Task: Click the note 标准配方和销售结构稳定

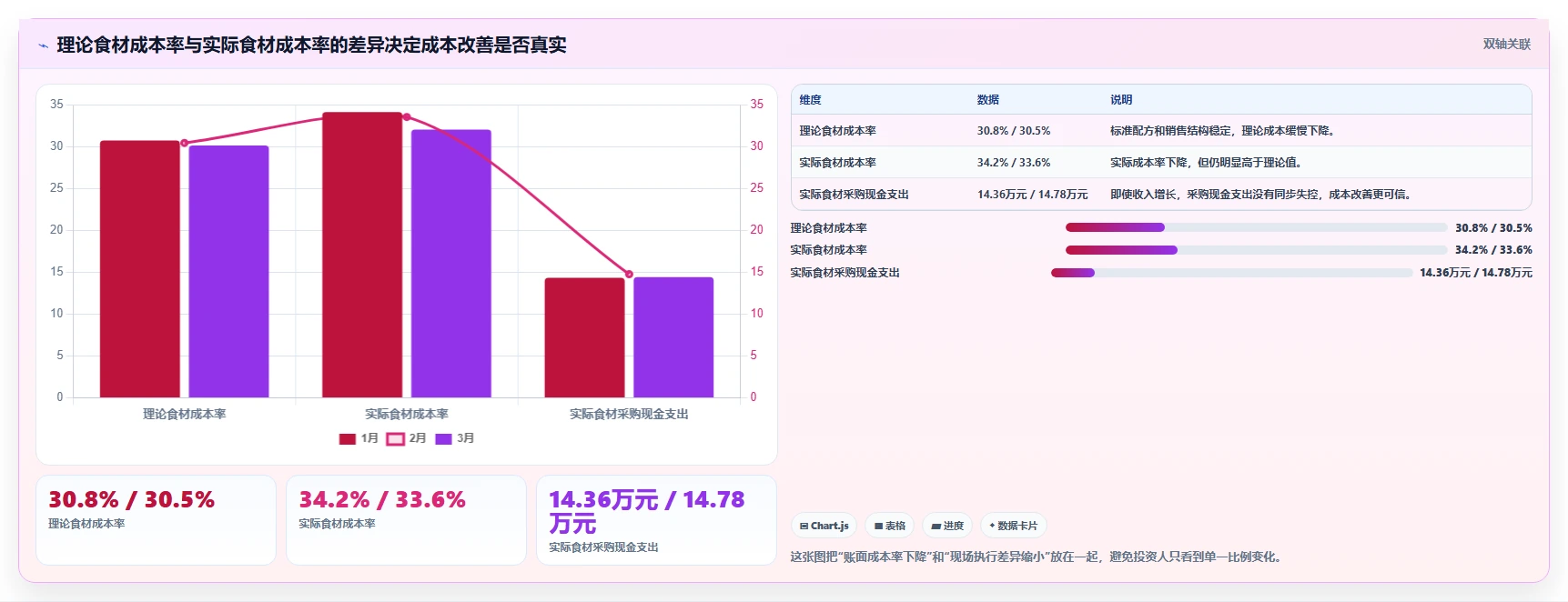Action: click(x=1222, y=131)
